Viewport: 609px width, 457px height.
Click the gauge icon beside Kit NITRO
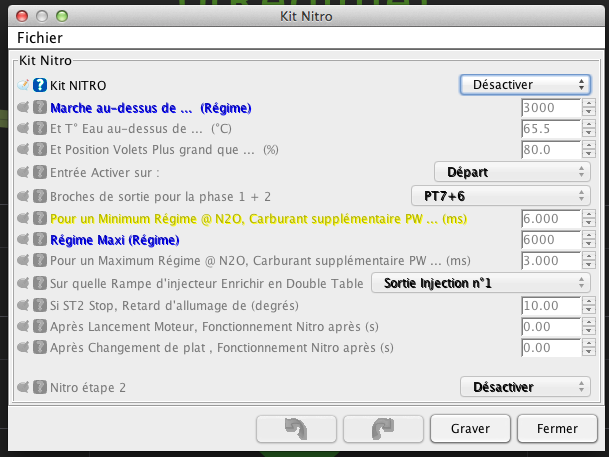pos(23,85)
